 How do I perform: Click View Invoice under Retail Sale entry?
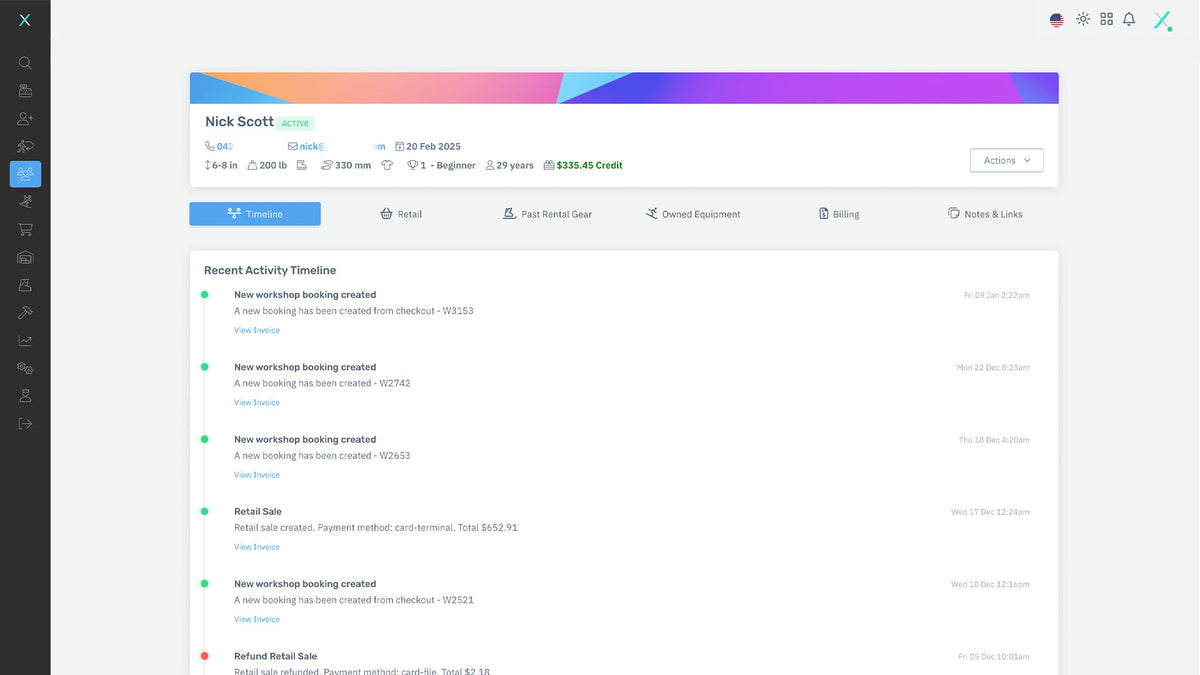pyautogui.click(x=257, y=547)
